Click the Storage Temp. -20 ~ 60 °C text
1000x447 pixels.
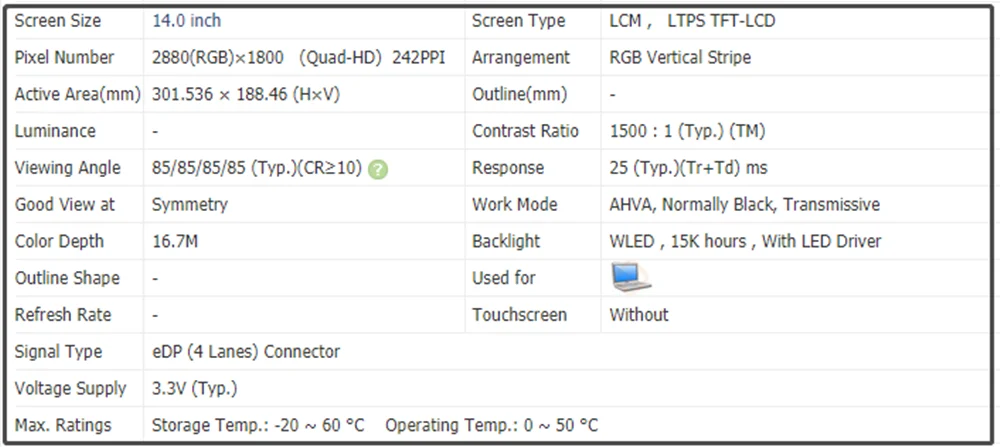tap(258, 425)
